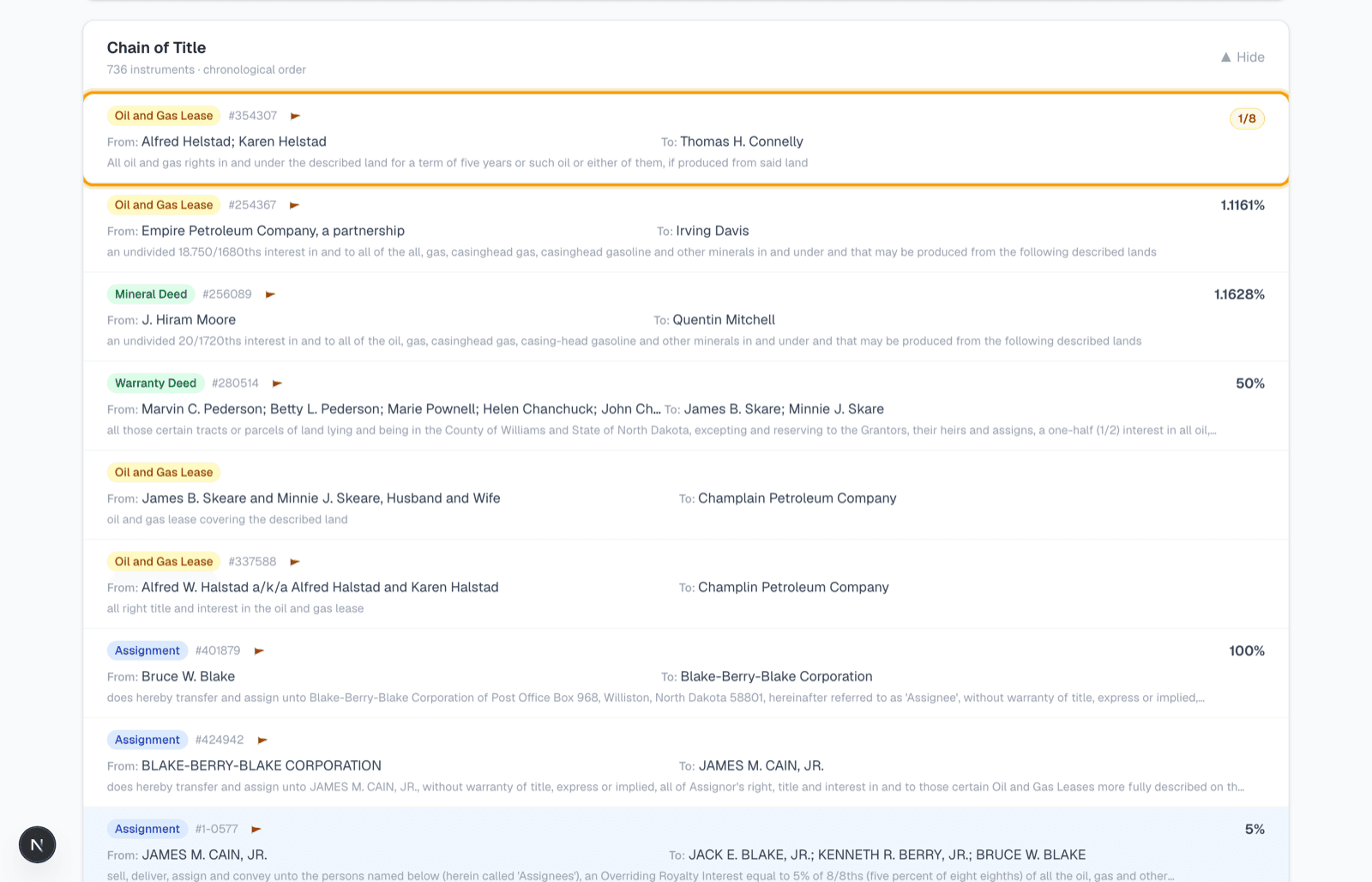Screen dimensions: 1372x882
Task: Click the 50% interest value
Action: (1249, 384)
